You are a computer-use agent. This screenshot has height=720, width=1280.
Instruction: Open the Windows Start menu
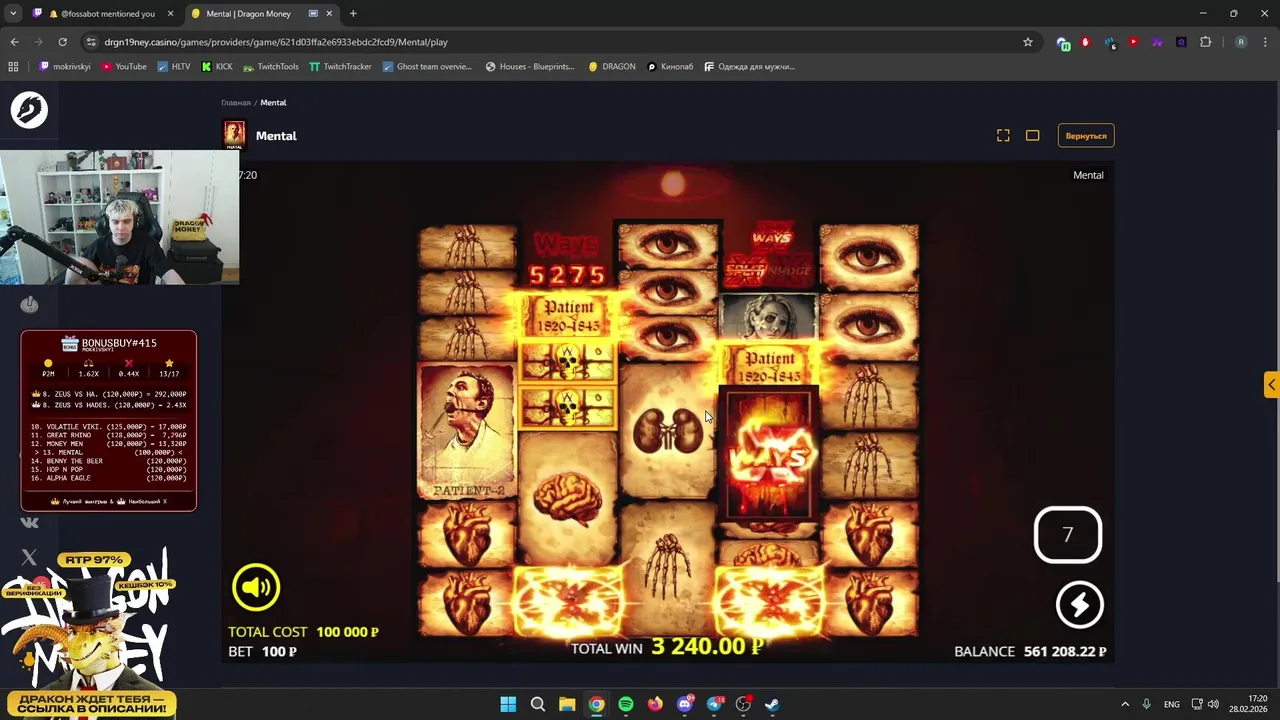[508, 704]
